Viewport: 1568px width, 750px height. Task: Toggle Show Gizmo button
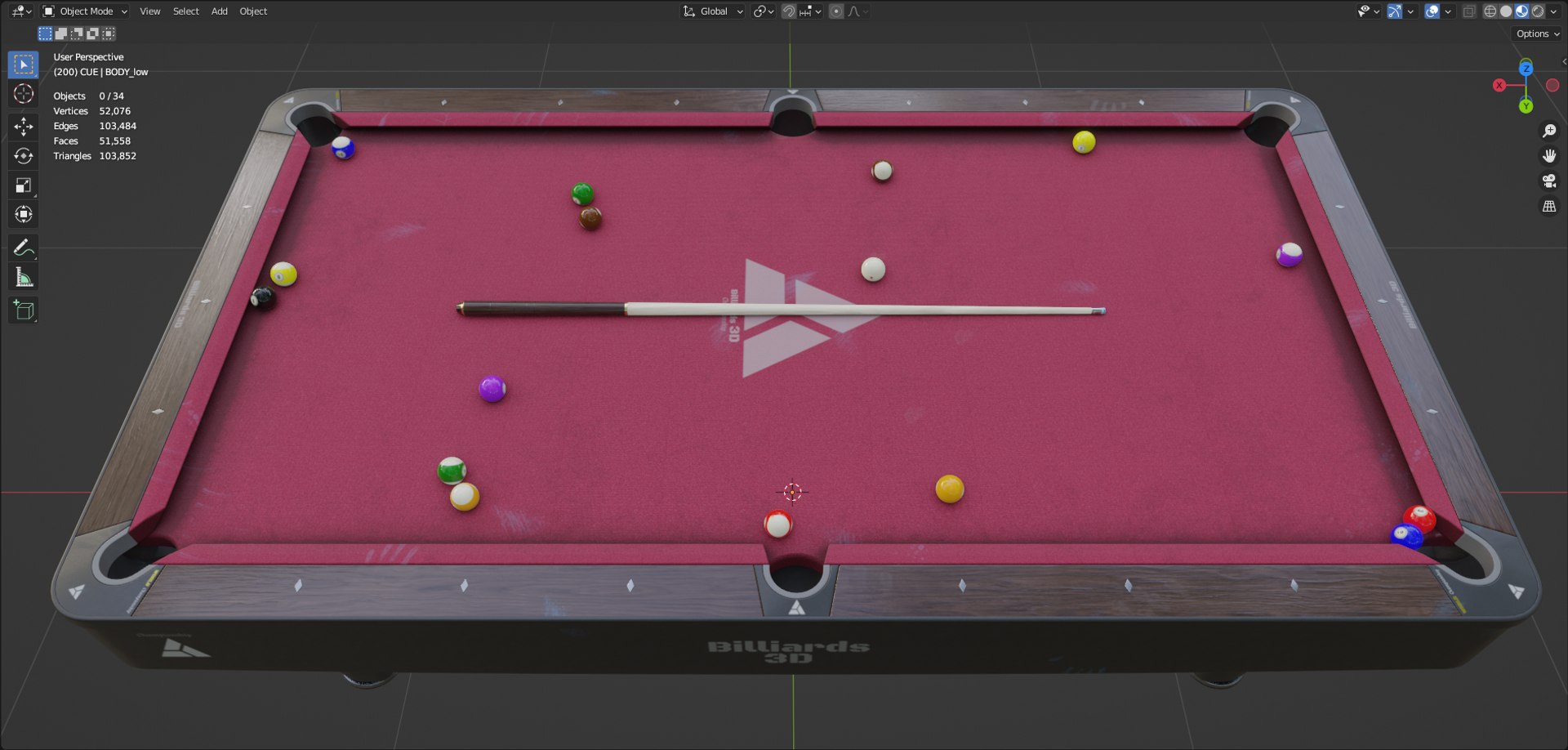click(1395, 11)
